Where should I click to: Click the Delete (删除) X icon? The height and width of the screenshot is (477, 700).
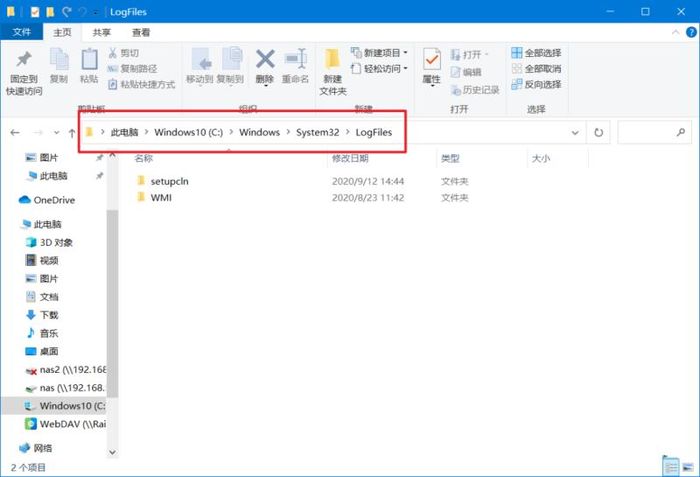pos(265,59)
